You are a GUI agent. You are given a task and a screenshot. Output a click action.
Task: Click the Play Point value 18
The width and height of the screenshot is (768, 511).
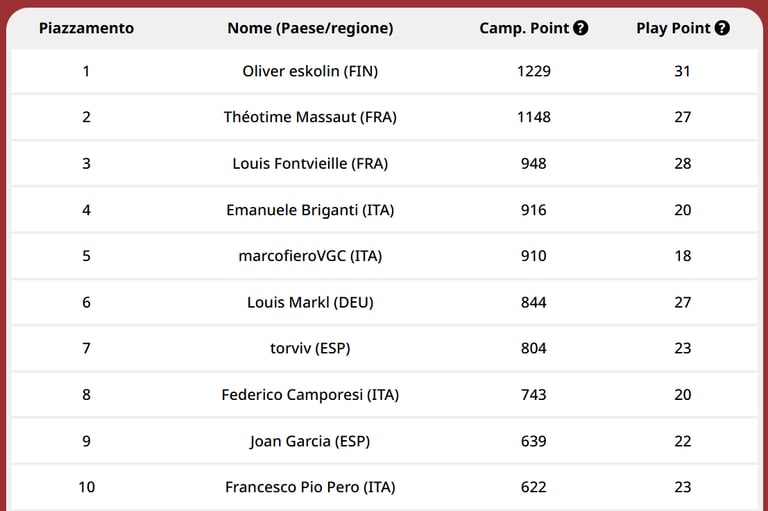[x=683, y=256]
